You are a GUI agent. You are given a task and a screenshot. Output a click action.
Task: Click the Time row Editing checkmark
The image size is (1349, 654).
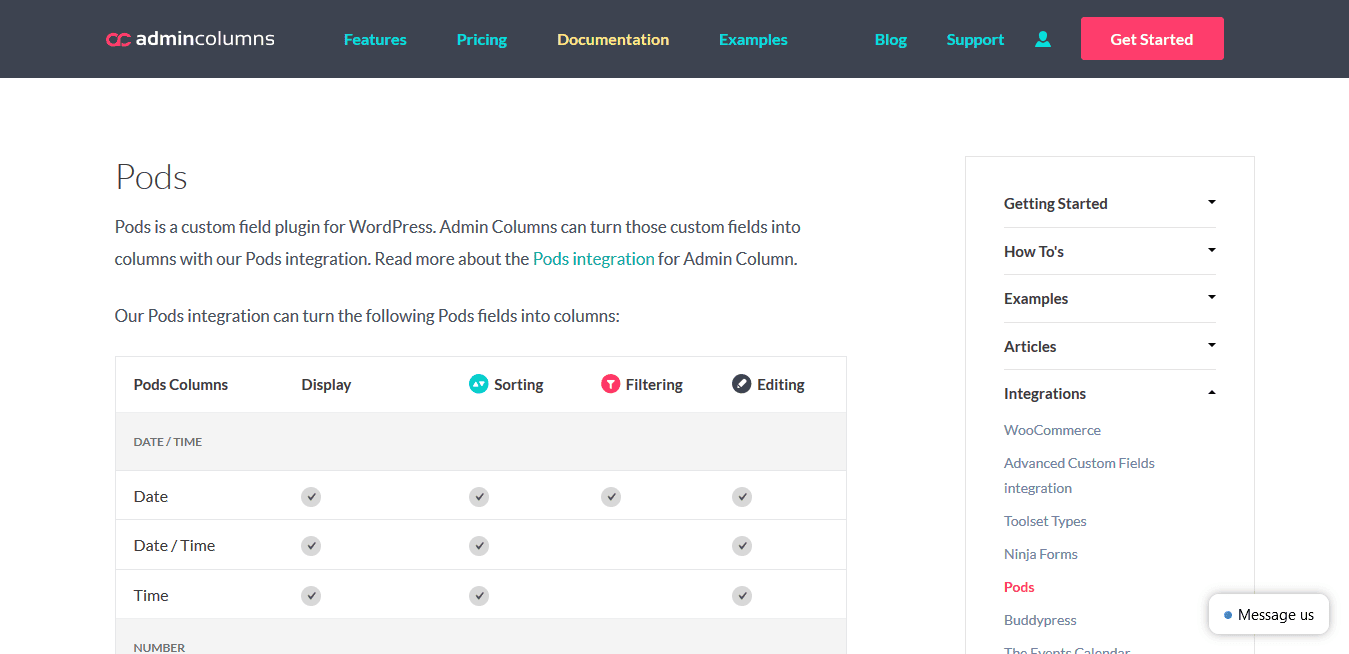(742, 595)
